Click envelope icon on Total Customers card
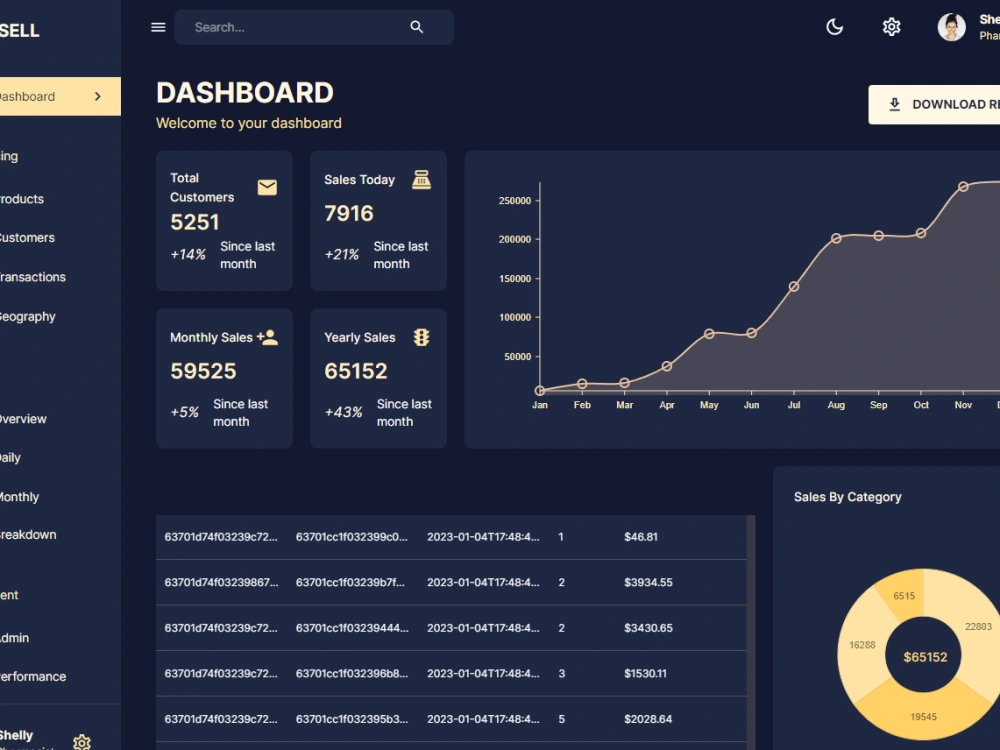 point(267,187)
